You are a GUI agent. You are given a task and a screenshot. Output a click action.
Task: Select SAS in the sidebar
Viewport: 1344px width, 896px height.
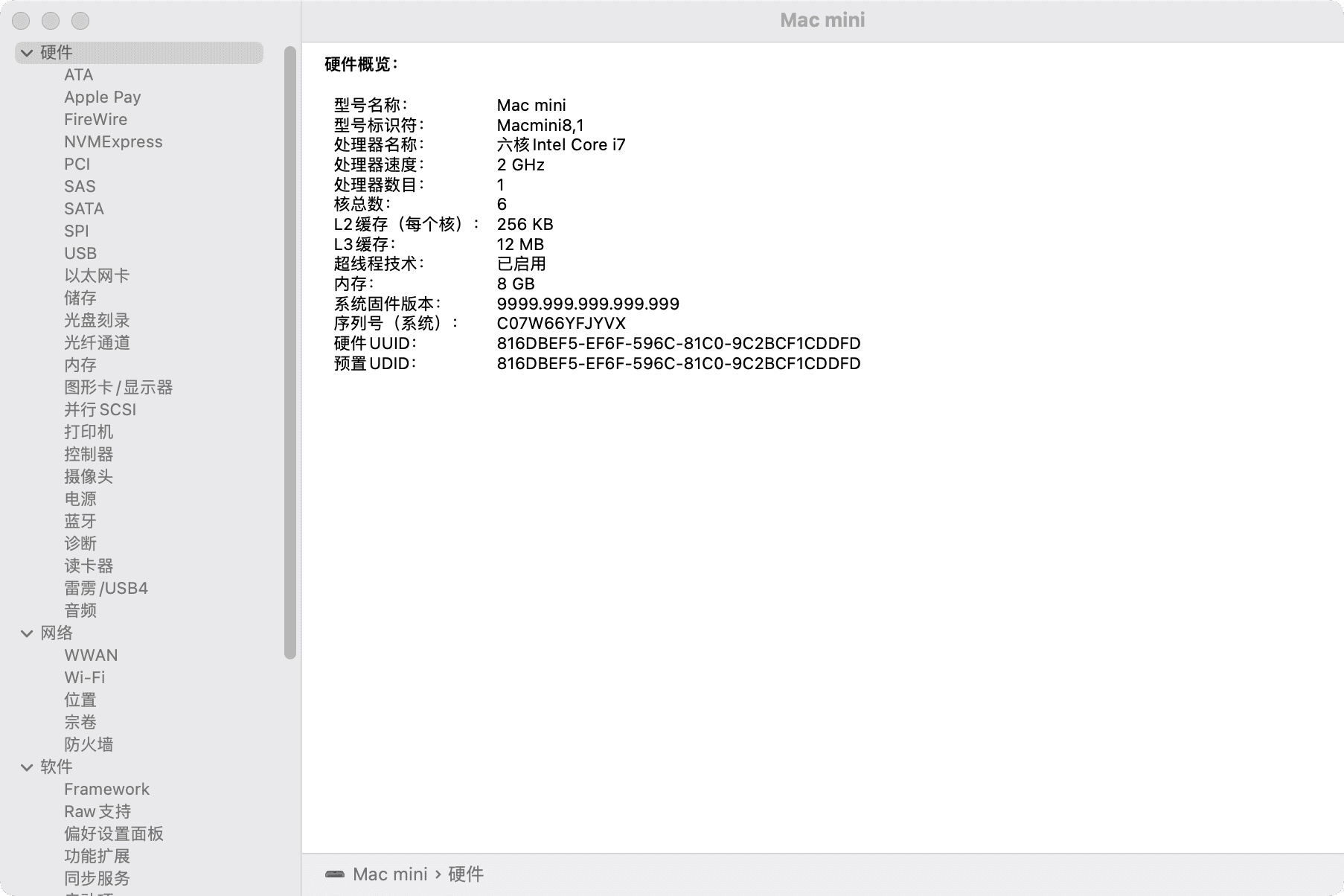(80, 187)
